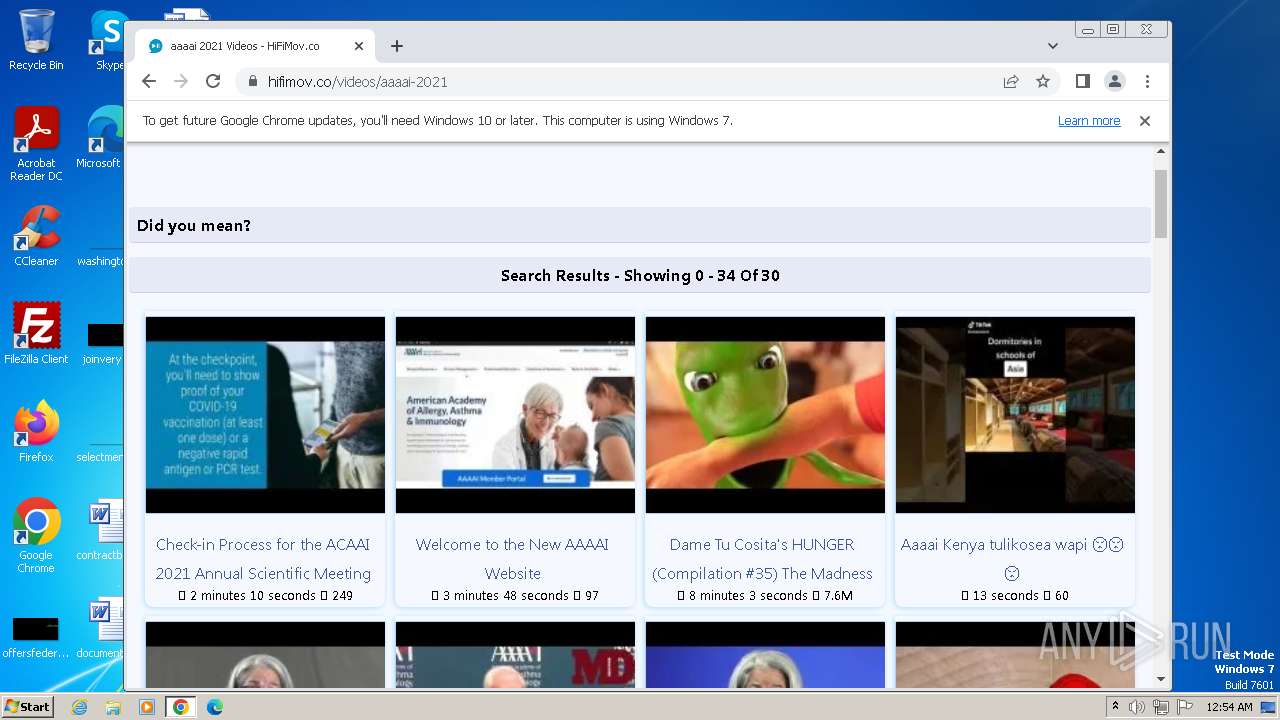1280x720 pixels.
Task: Open the Action Center flag icon
Action: (1184, 707)
